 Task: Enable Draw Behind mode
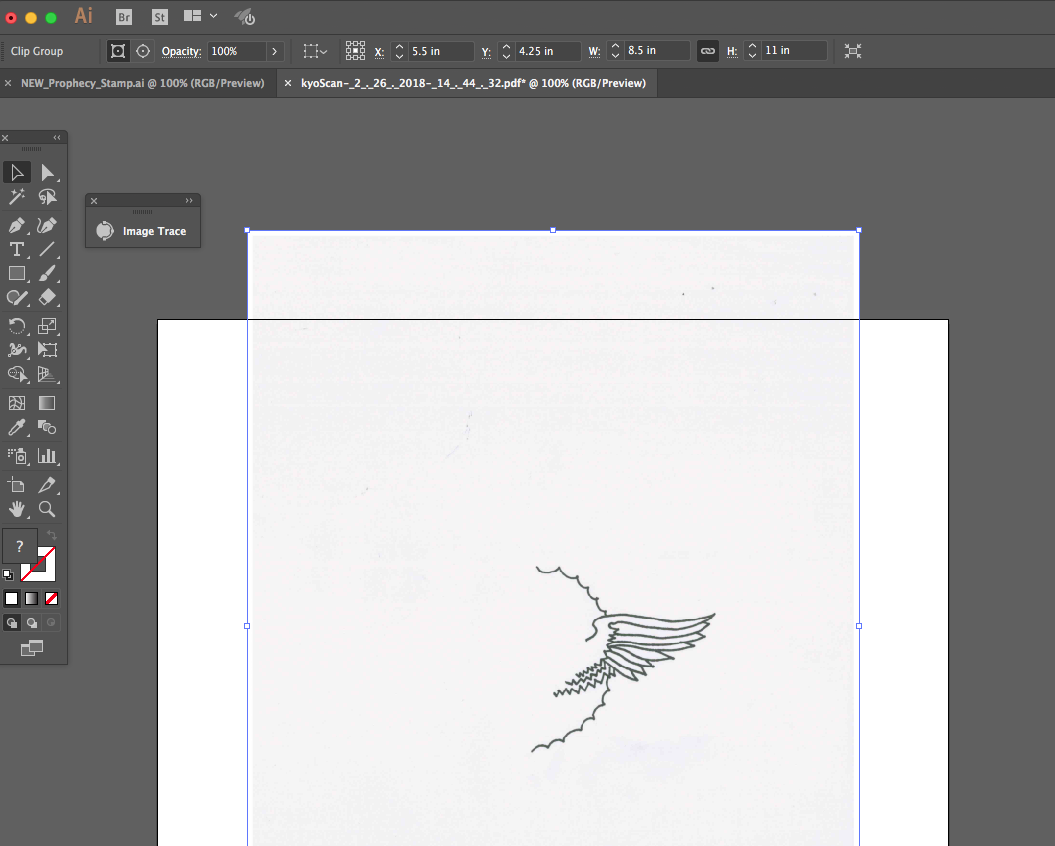point(32,622)
